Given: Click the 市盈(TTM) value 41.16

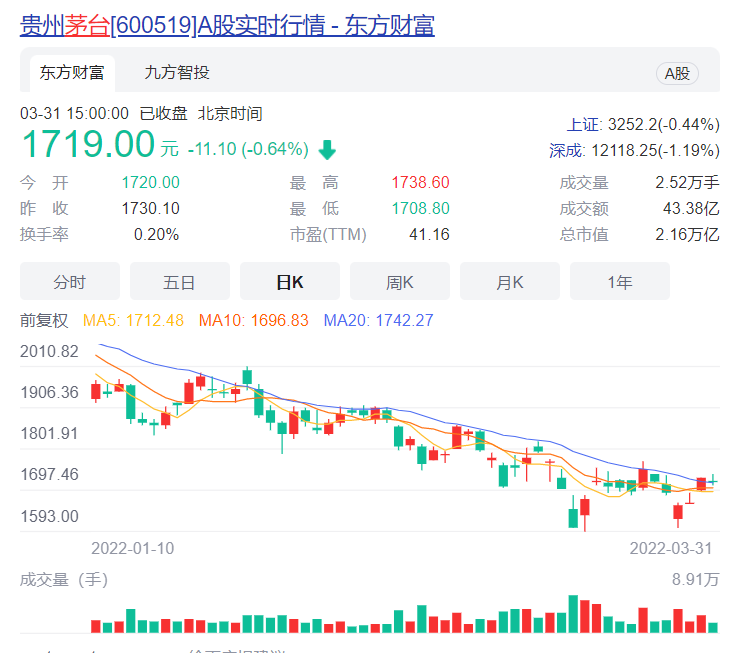Looking at the screenshot, I should pos(429,234).
